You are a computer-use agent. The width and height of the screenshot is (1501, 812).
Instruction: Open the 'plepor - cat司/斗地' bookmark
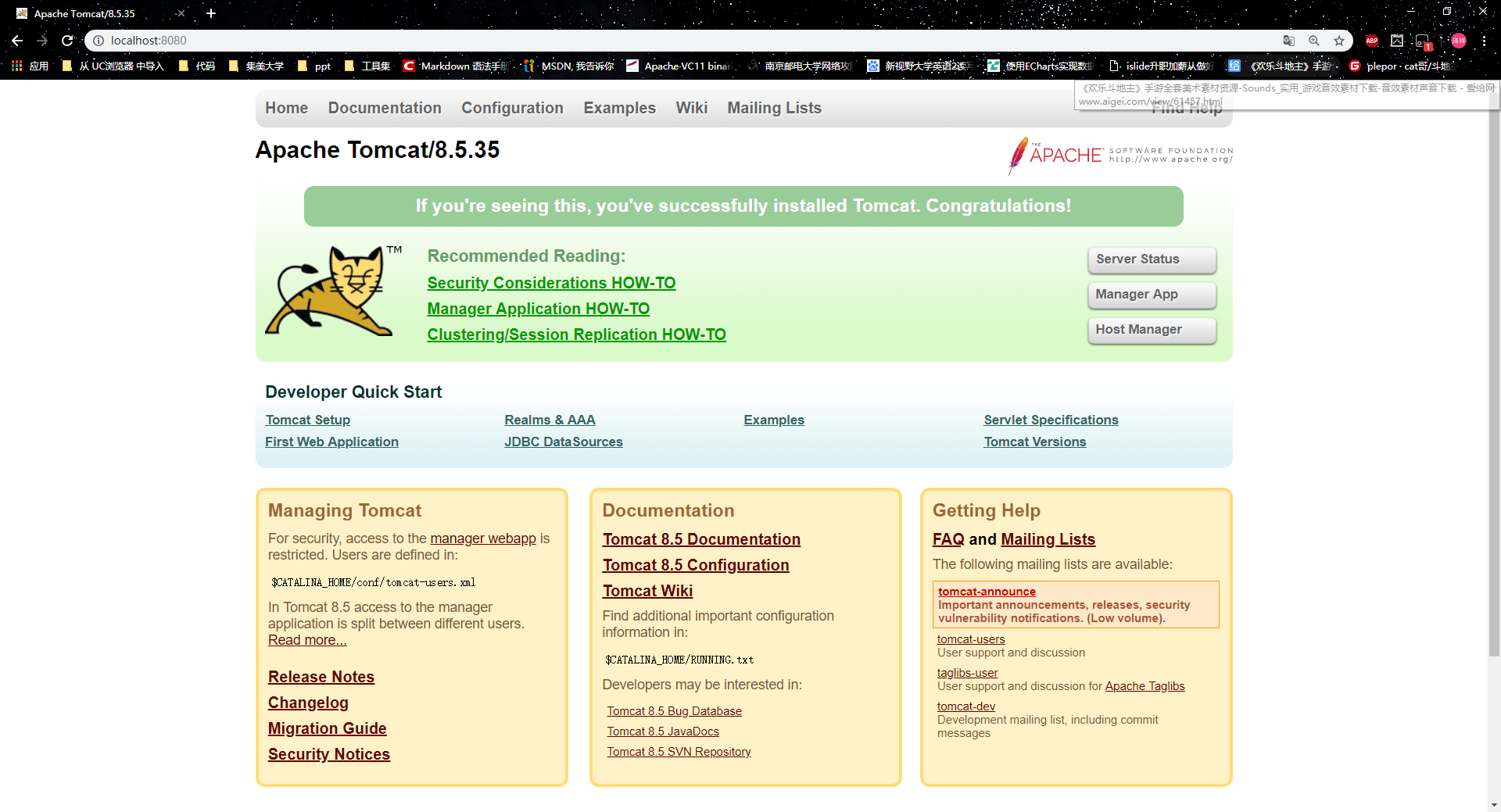tap(1401, 66)
